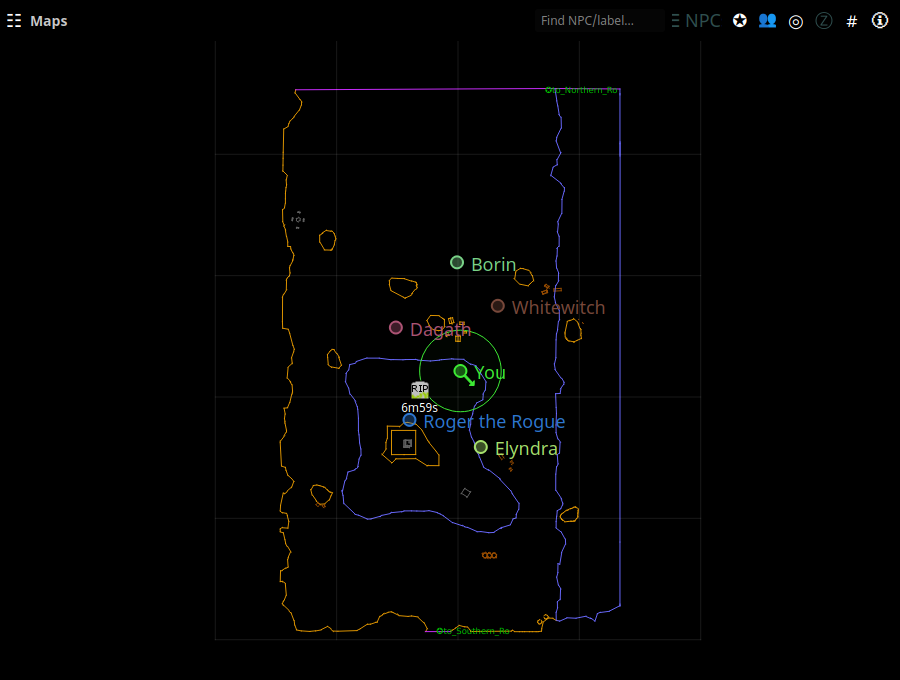
Task: Click the star marker icon in toolbar
Action: (740, 21)
